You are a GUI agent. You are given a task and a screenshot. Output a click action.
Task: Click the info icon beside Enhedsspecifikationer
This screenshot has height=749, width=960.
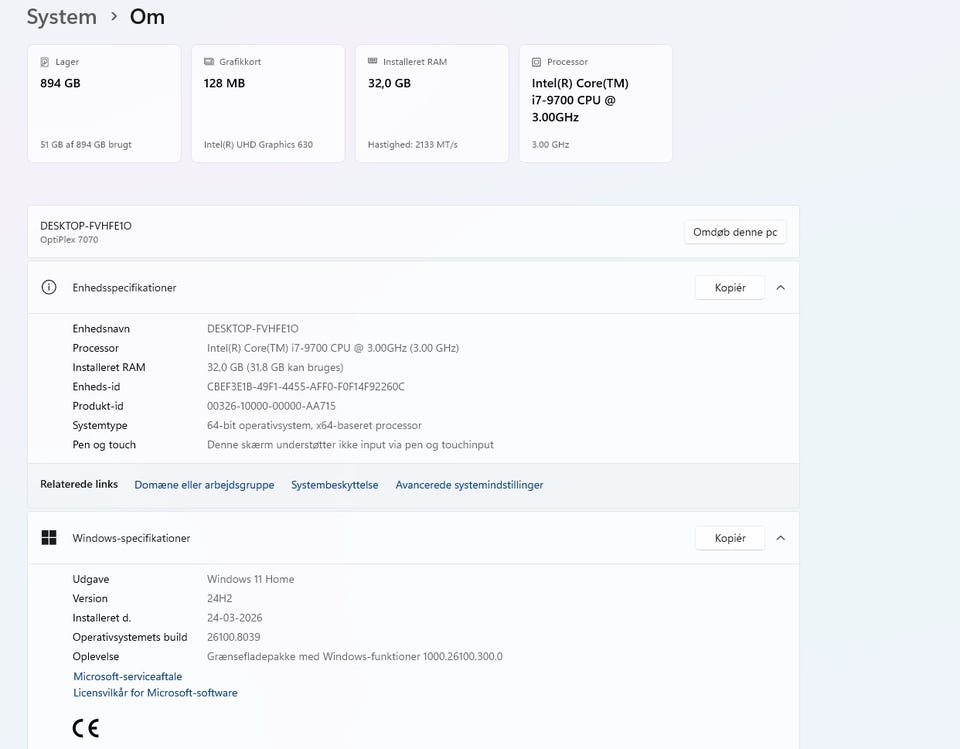coord(49,287)
